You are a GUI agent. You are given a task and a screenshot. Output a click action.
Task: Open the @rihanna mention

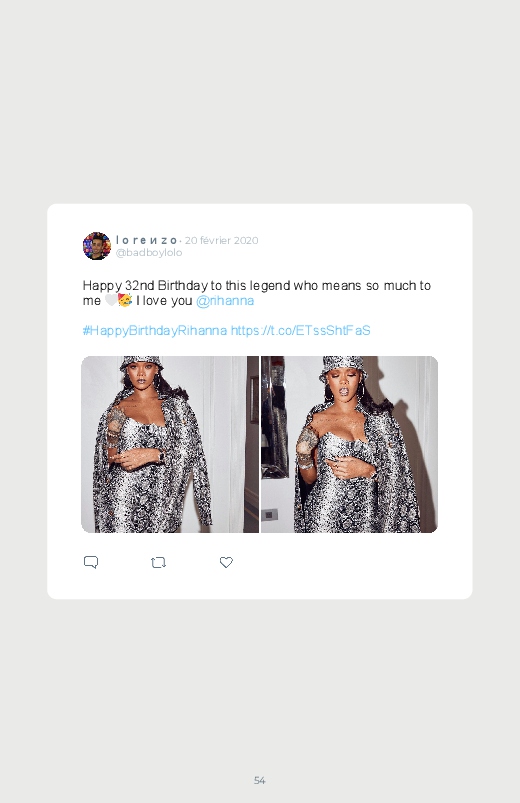(x=225, y=301)
